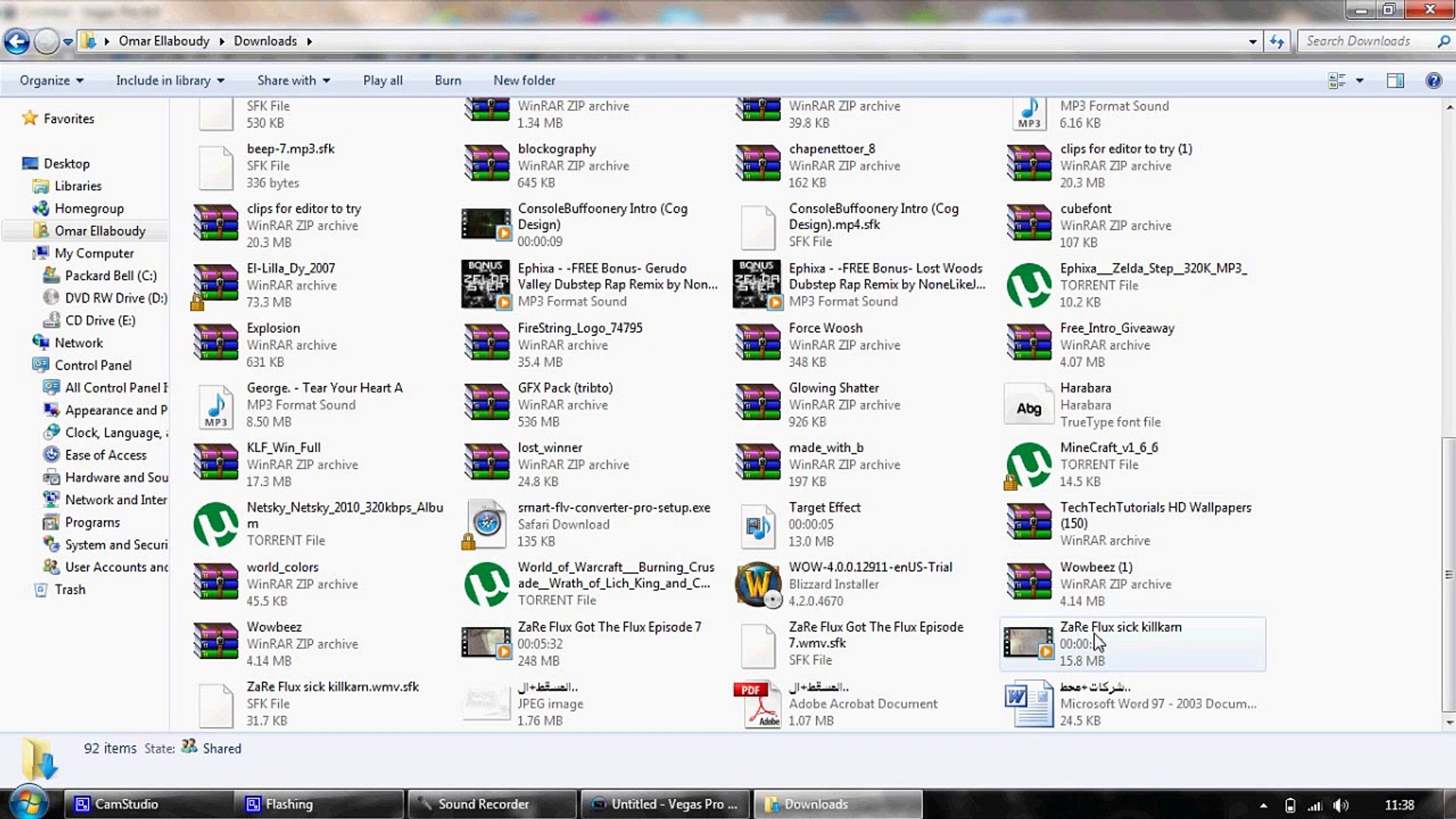Open CD Drive (E:) in sidebar
The width and height of the screenshot is (1456, 819).
click(x=100, y=320)
